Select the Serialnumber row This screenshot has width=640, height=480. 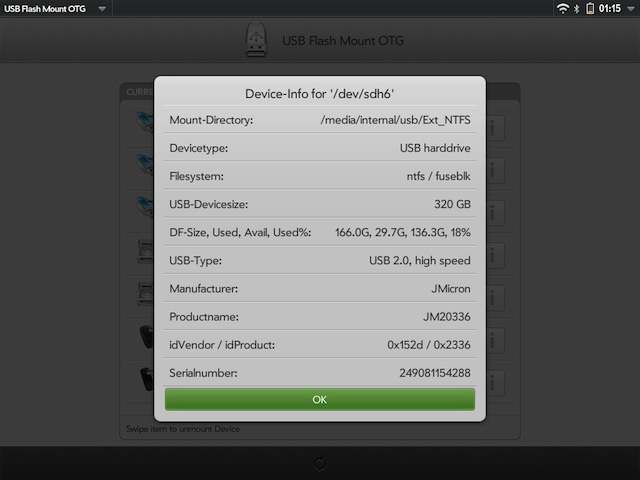point(320,373)
